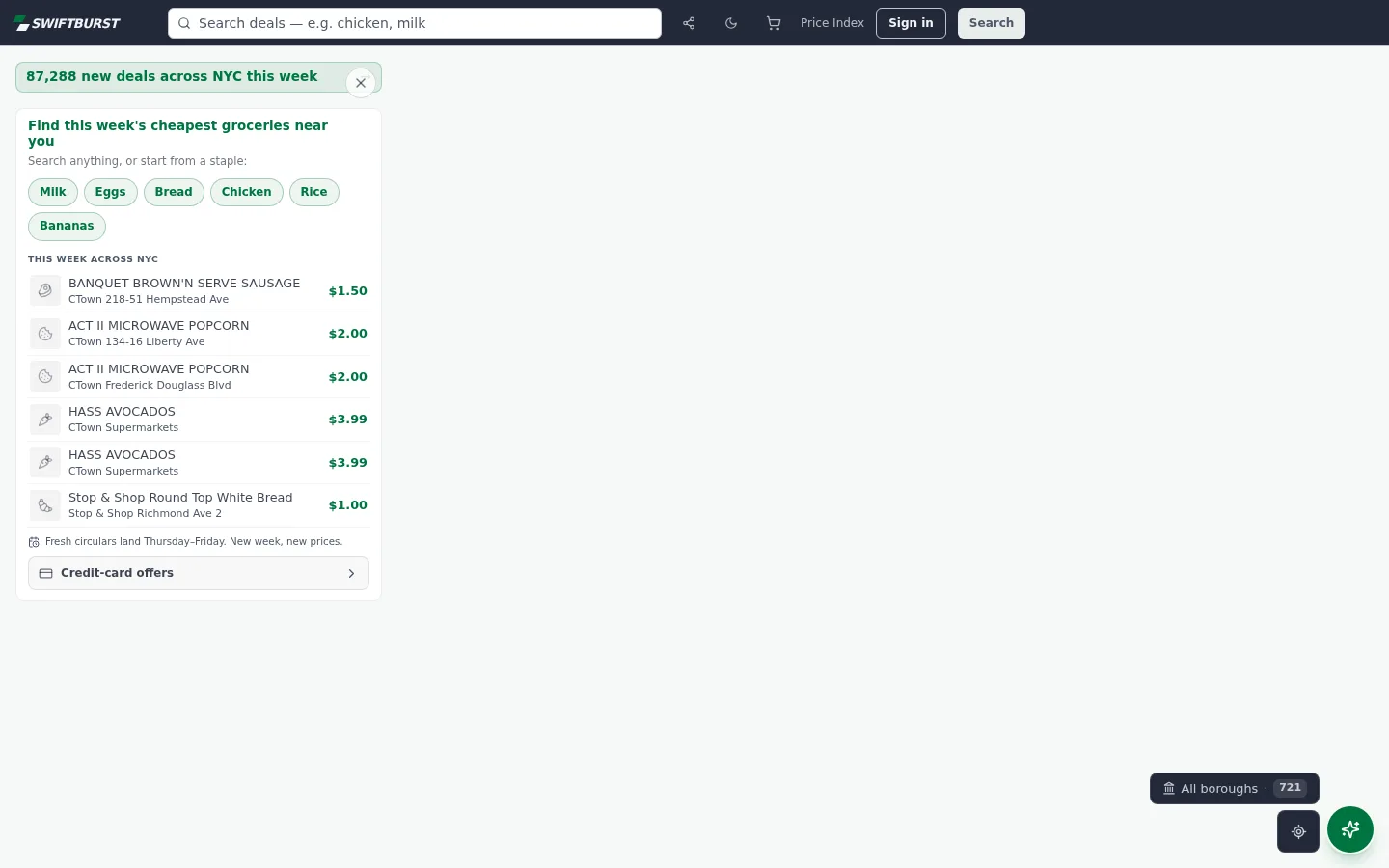Click the $1.00 white bread price
This screenshot has width=1389, height=868.
(348, 505)
